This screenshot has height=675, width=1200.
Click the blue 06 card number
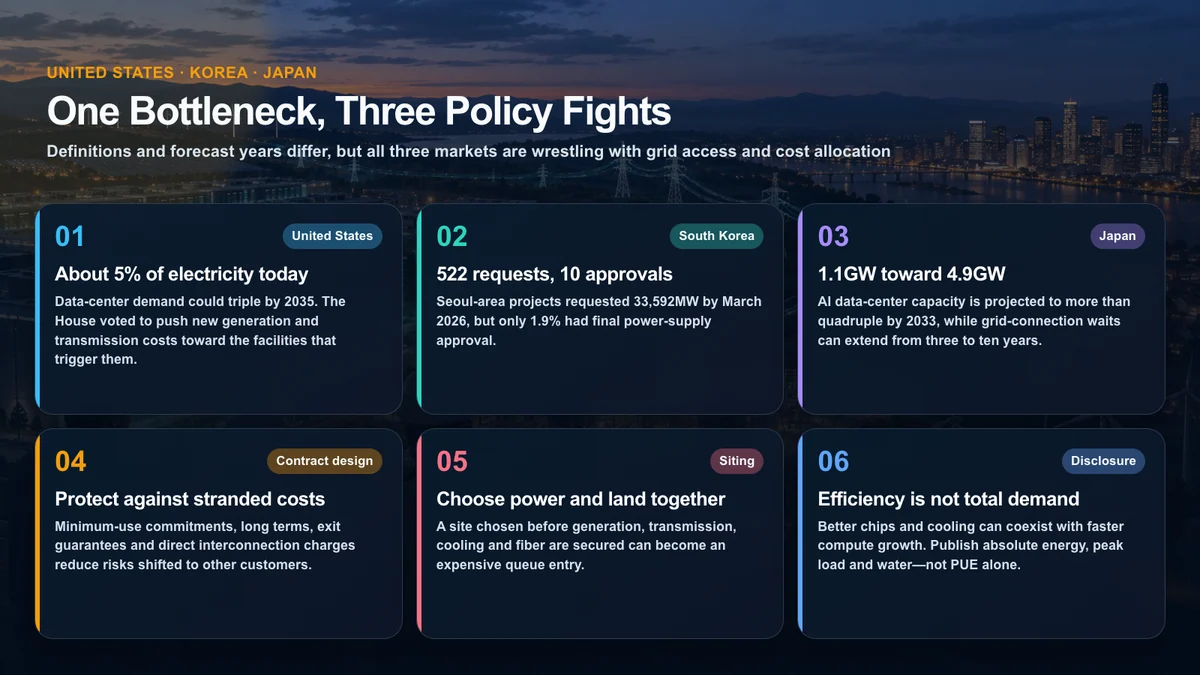tap(834, 462)
